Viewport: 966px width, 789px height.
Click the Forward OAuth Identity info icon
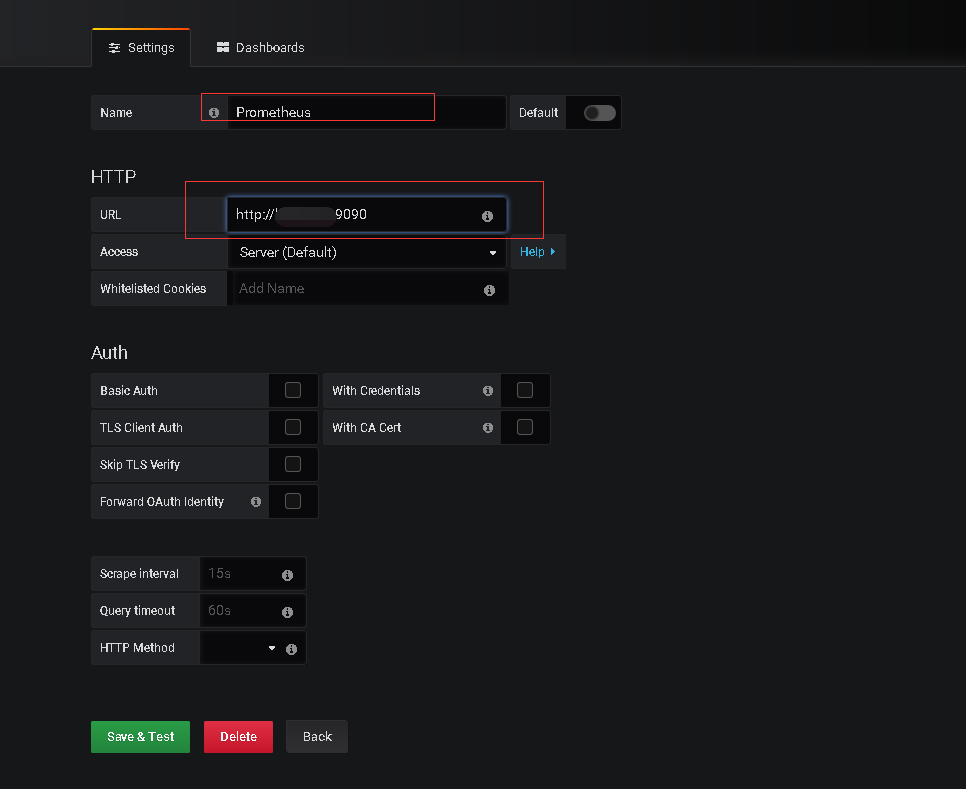pos(256,502)
